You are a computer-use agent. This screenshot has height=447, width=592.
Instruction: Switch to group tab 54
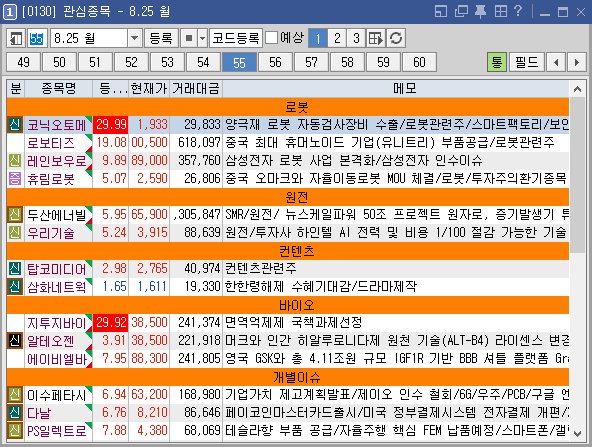point(203,62)
